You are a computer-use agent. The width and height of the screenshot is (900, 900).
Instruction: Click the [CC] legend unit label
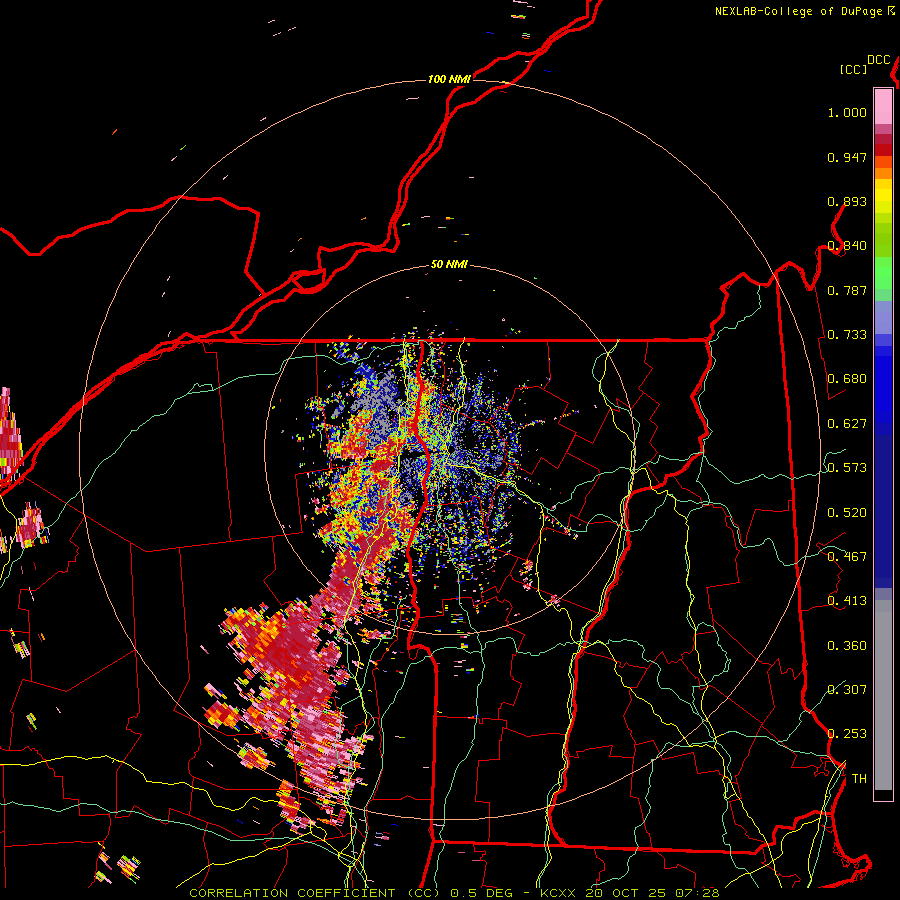(x=853, y=69)
